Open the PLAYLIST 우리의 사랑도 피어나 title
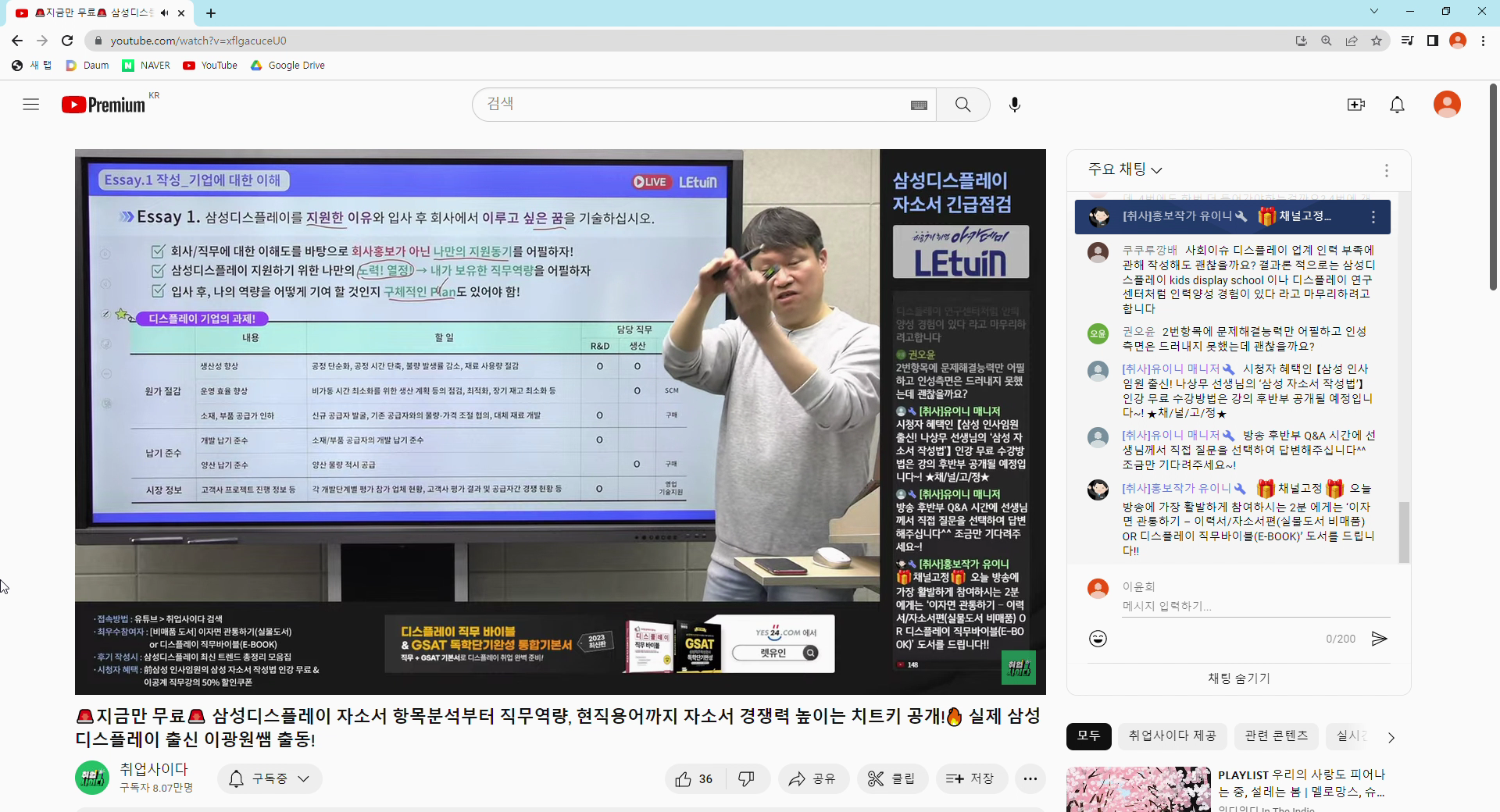1500x812 pixels. [x=1302, y=783]
